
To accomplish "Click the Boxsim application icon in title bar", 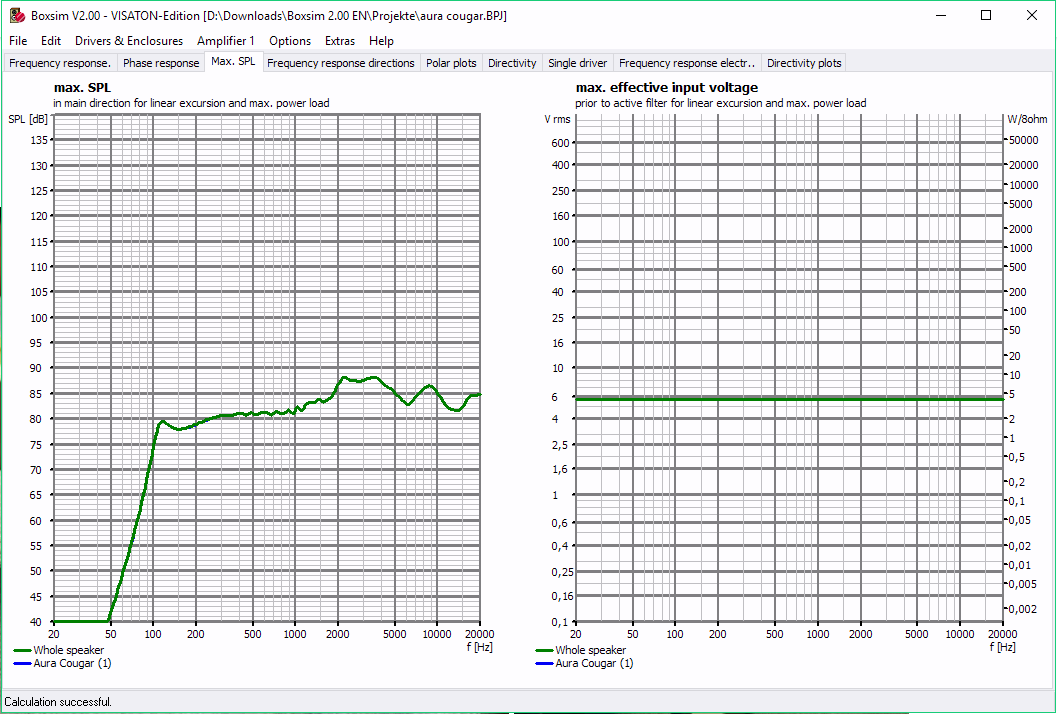I will click(x=16, y=15).
